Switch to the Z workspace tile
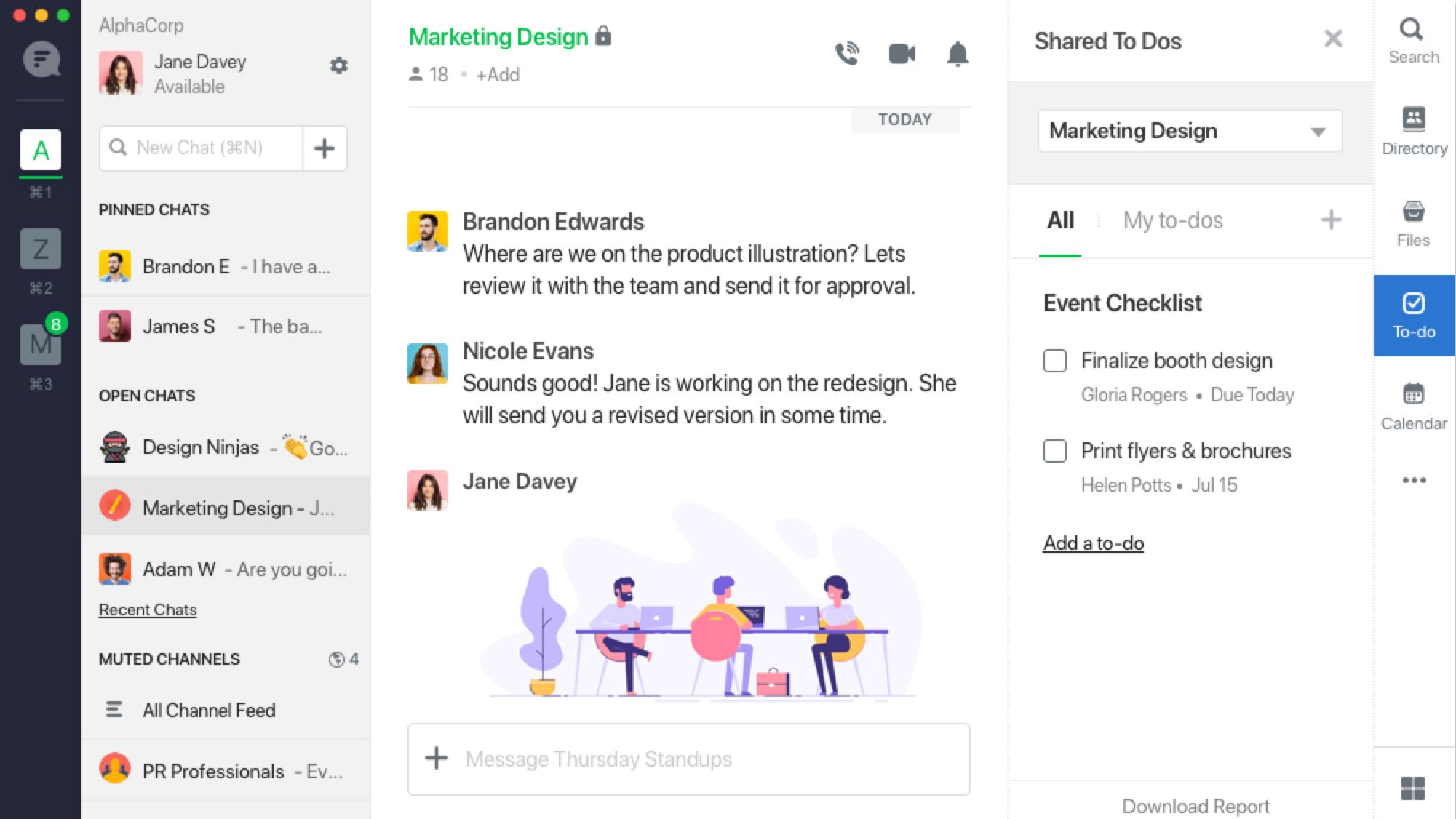This screenshot has width=1456, height=819. click(x=41, y=249)
